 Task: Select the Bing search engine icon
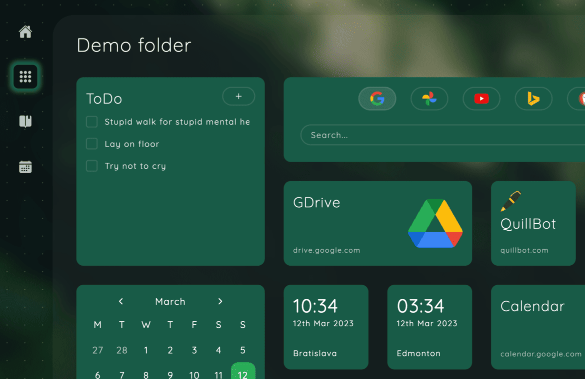[x=534, y=98]
